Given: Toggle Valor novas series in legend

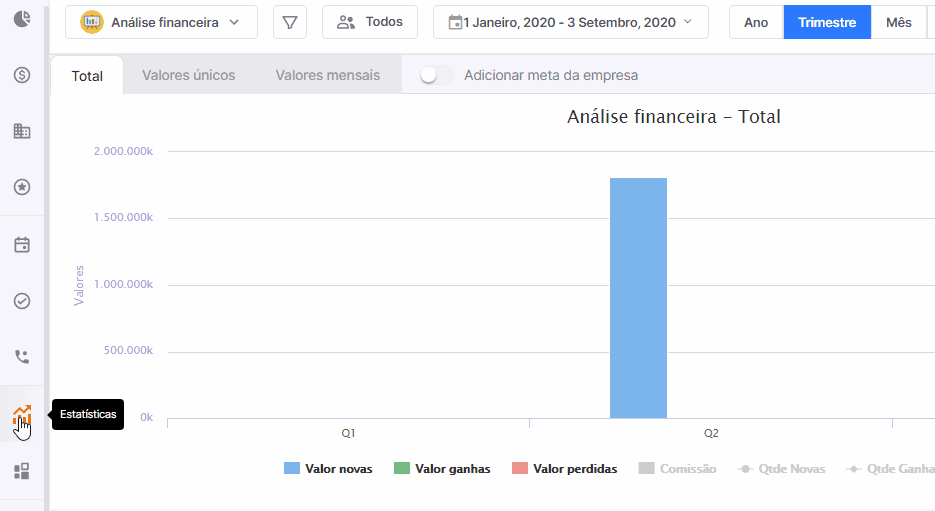Looking at the screenshot, I should point(328,469).
